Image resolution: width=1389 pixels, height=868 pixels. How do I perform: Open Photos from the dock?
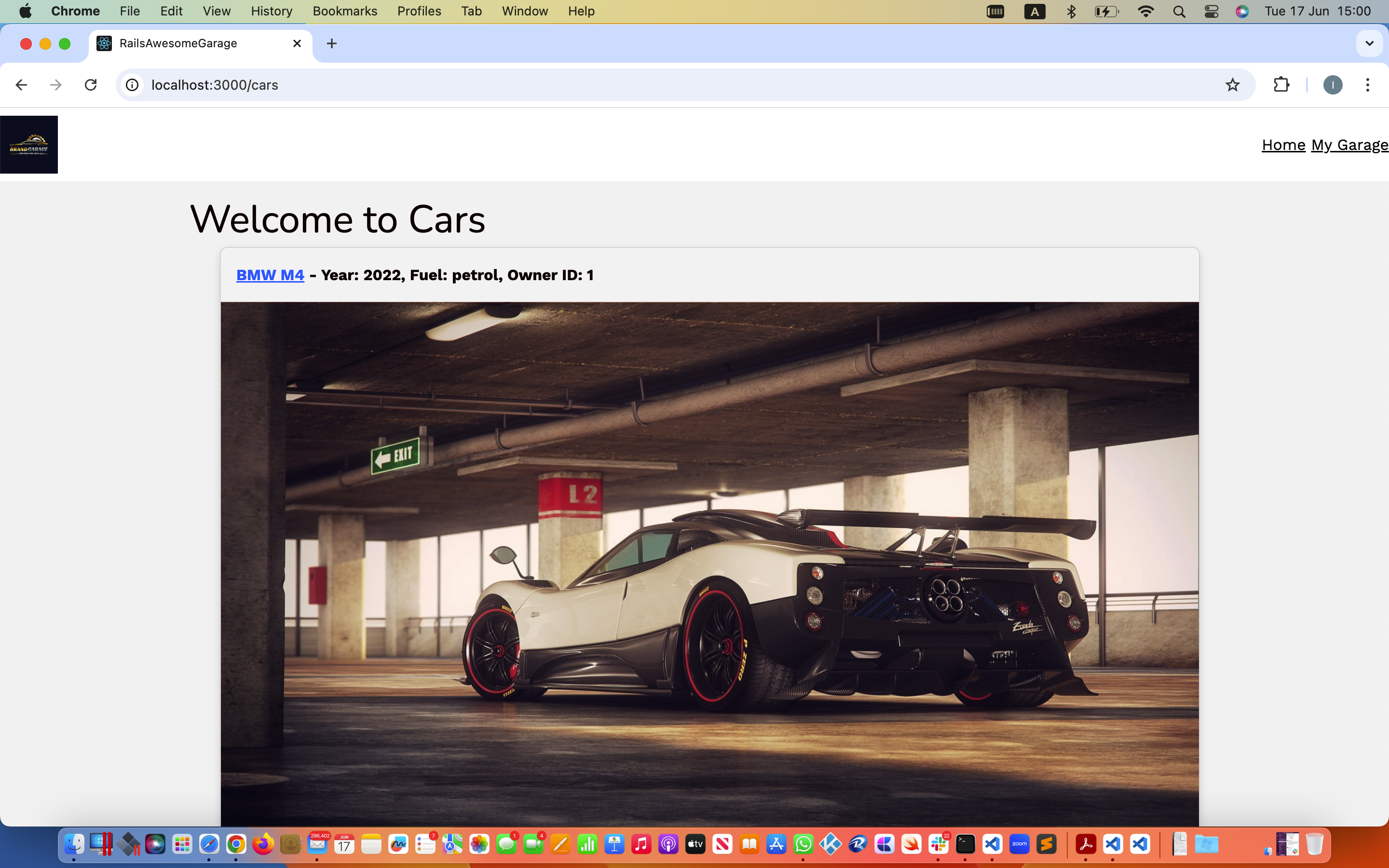(x=479, y=844)
